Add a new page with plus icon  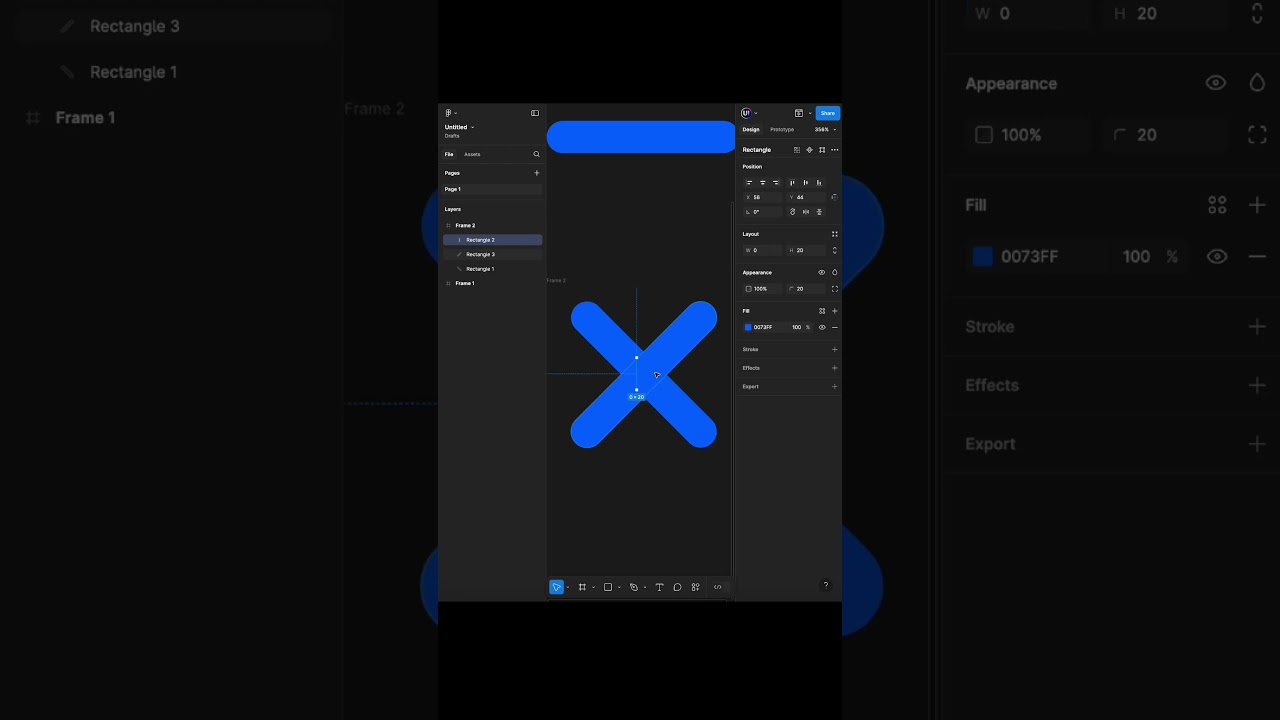(536, 173)
